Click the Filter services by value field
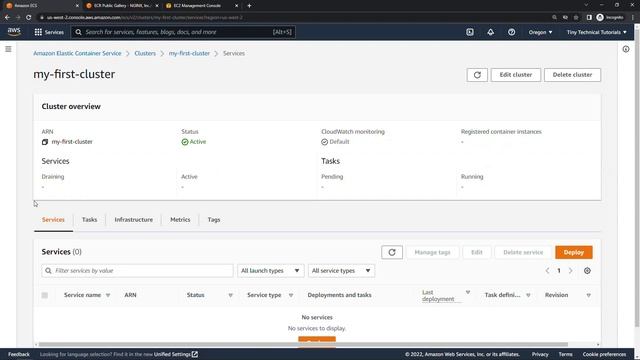The image size is (640, 360). click(x=137, y=271)
